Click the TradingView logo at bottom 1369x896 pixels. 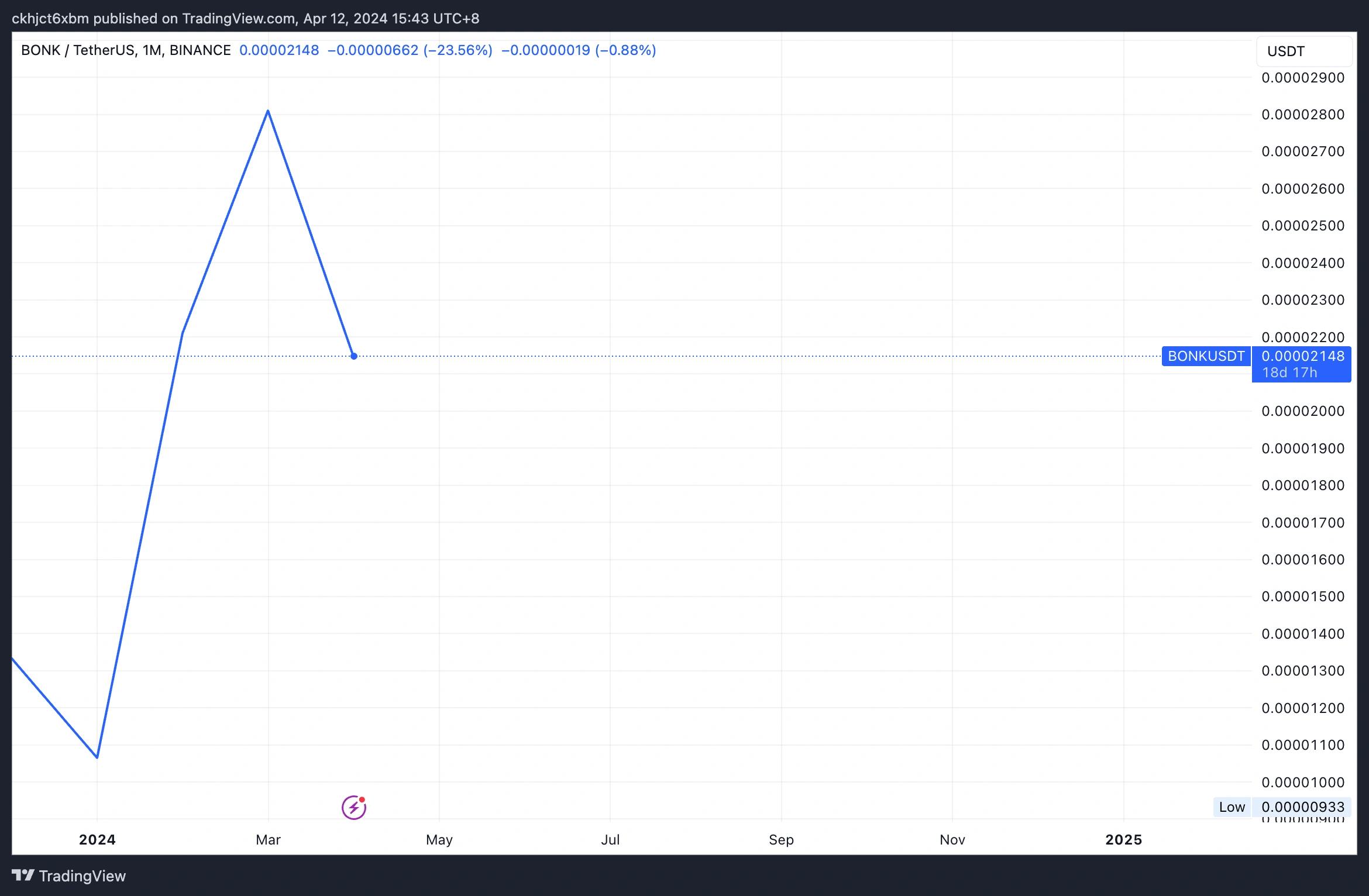[69, 876]
